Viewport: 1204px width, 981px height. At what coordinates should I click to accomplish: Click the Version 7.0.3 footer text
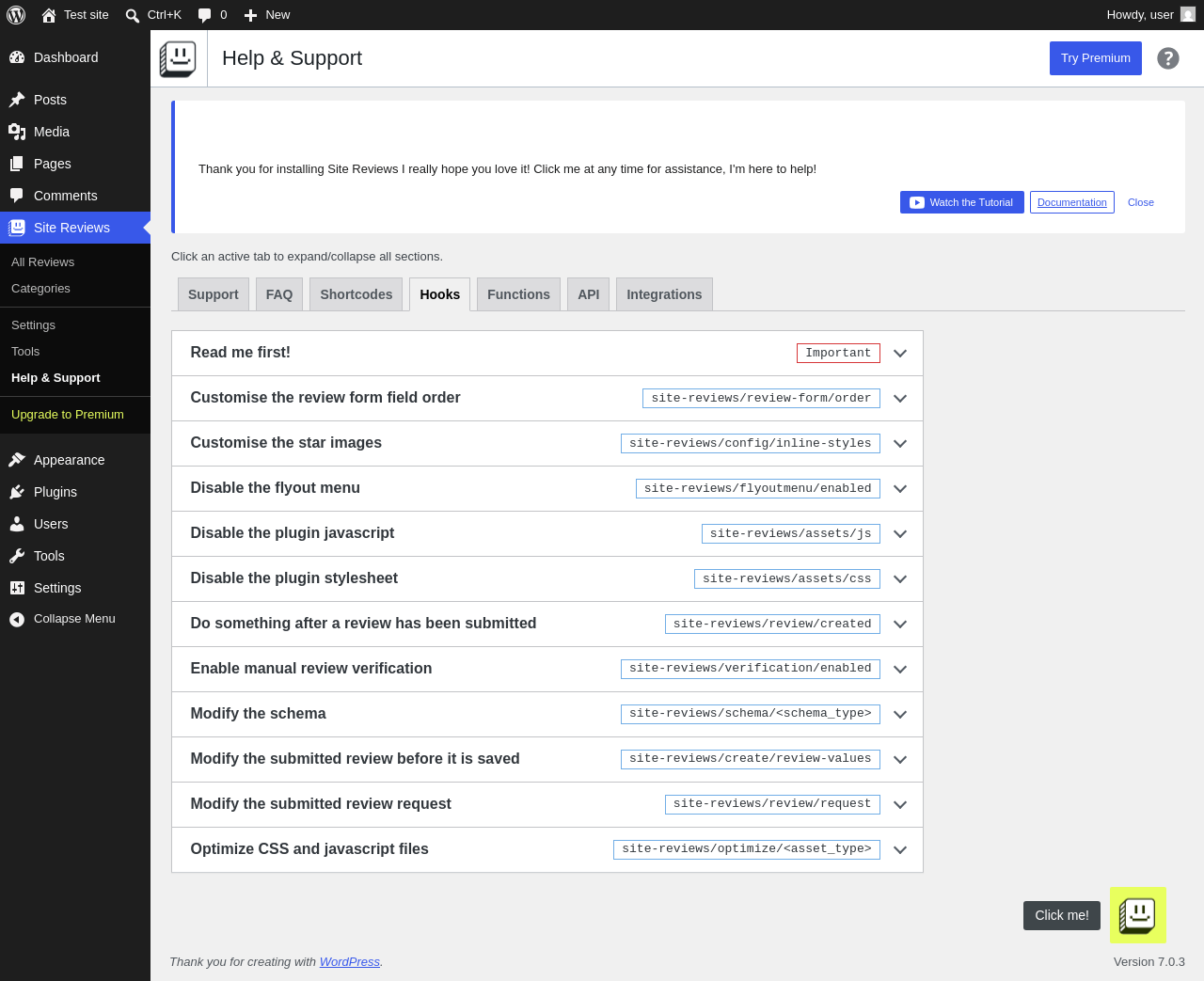click(1149, 962)
